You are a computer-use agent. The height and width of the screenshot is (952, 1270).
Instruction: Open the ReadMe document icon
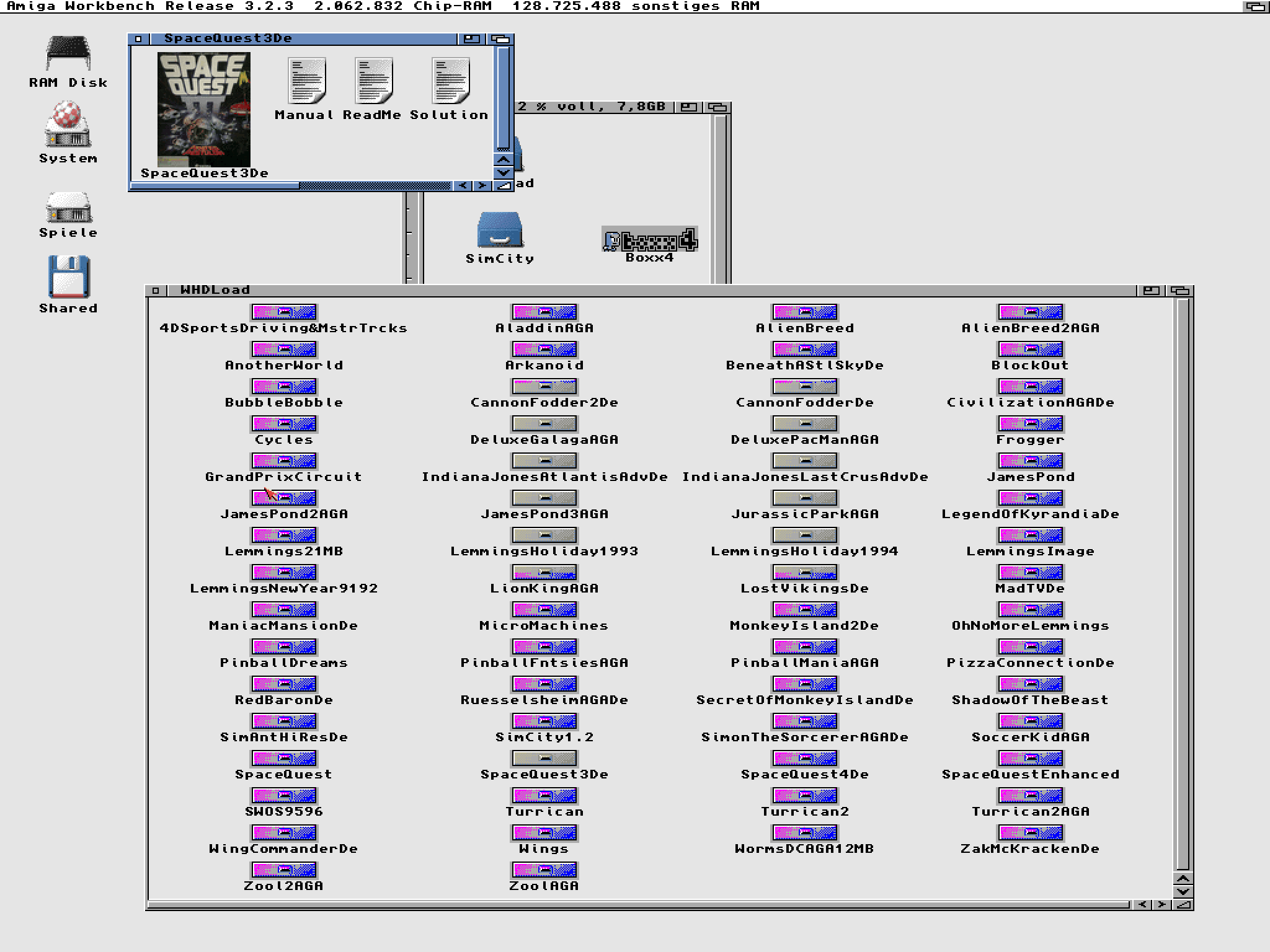pos(373,81)
